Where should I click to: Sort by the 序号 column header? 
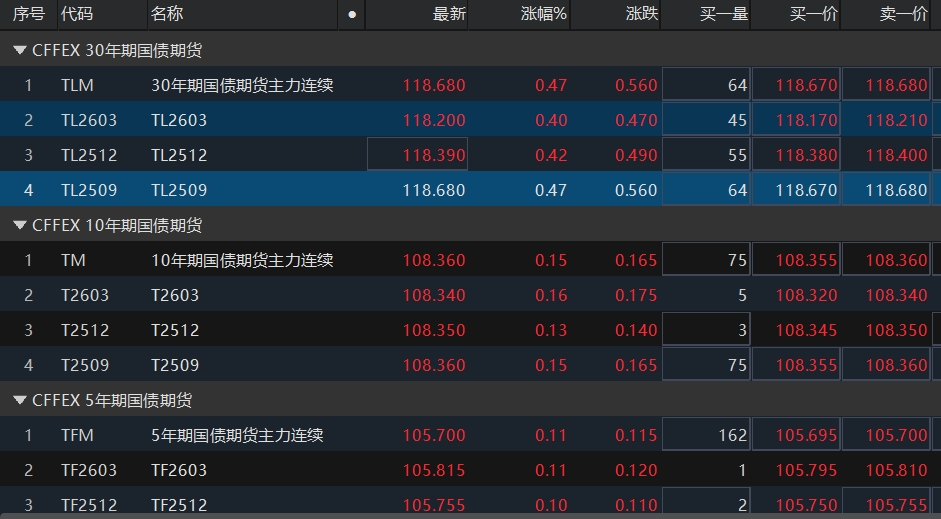pyautogui.click(x=29, y=14)
